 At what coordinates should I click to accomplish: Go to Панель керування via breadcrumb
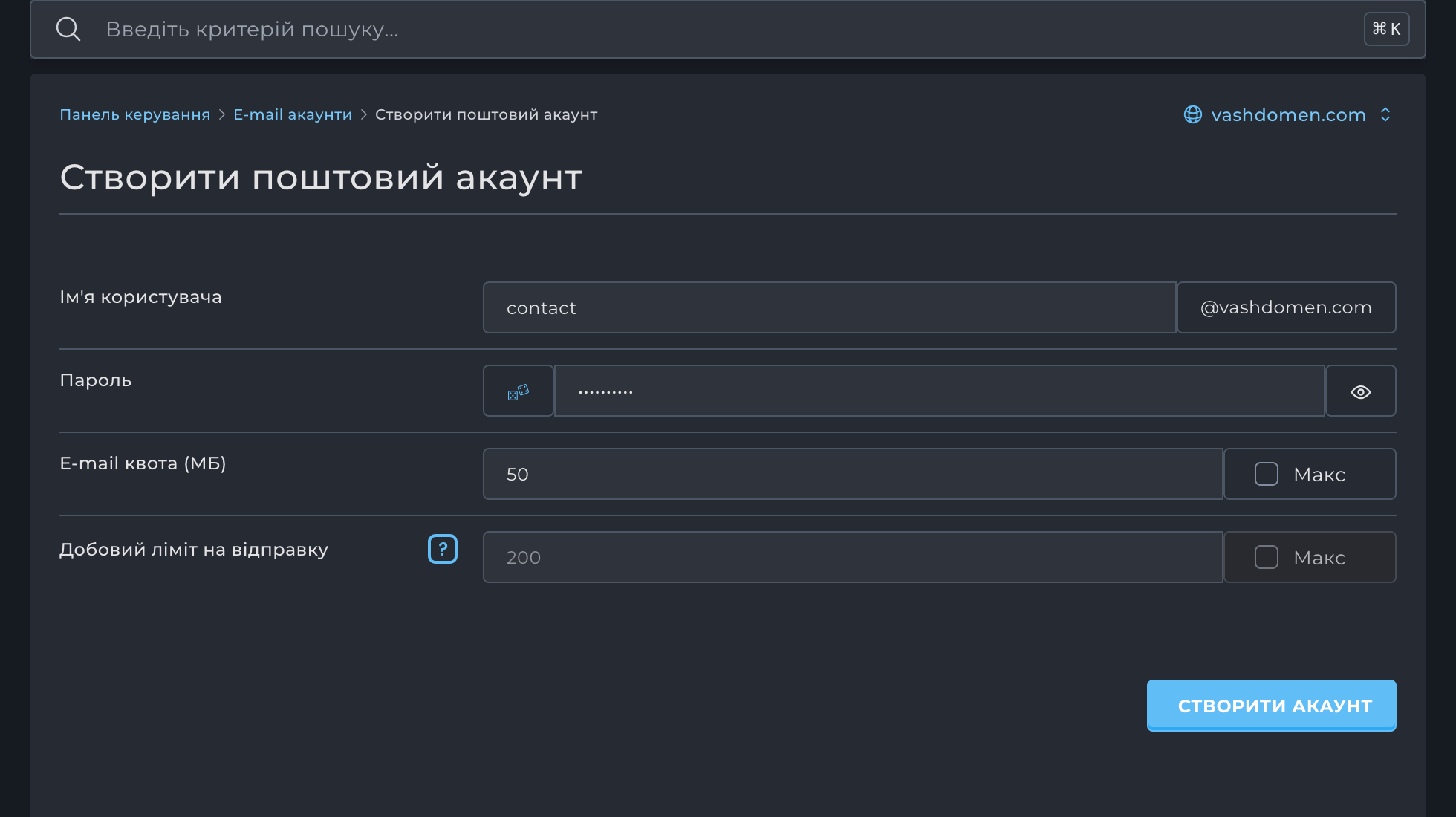click(134, 114)
